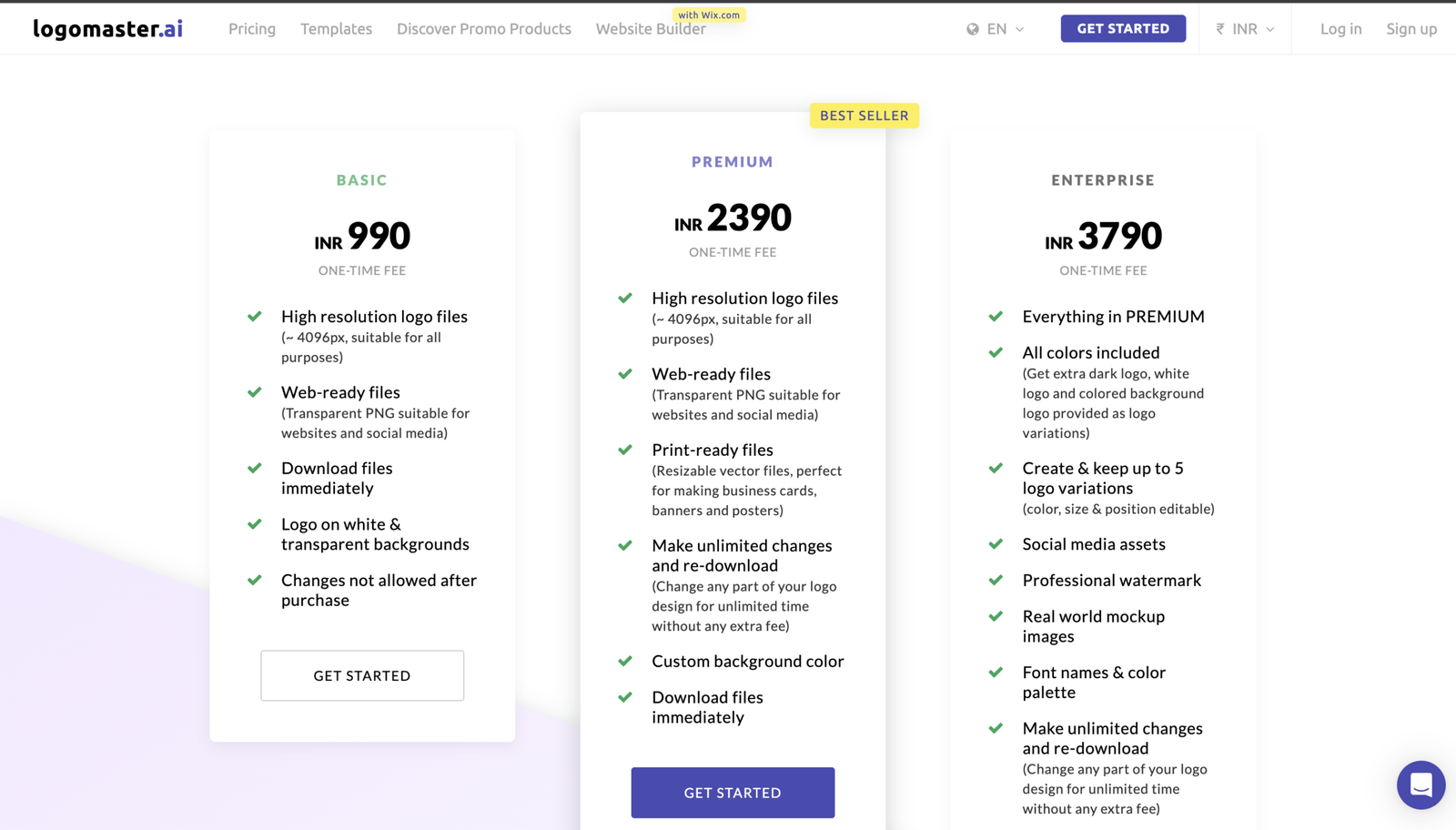Expand the EN language dropdown
1456x830 pixels.
tap(996, 29)
